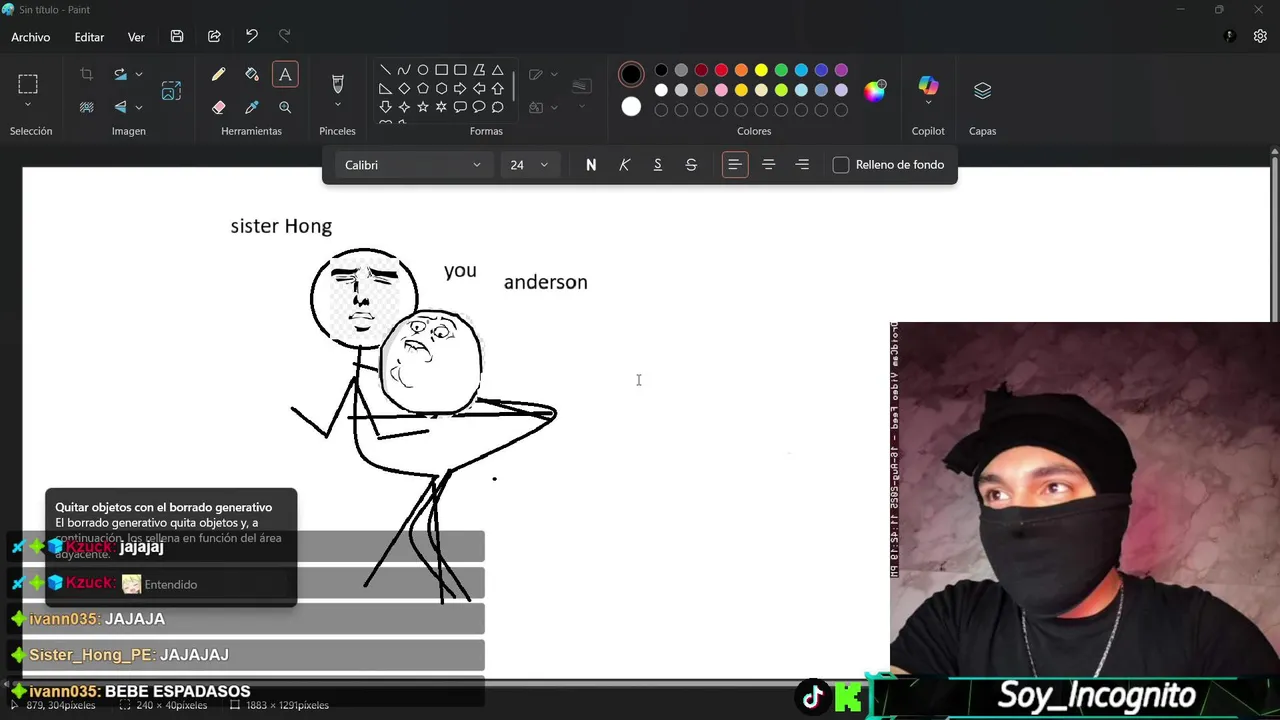Viewport: 1280px width, 720px height.
Task: Open the Calibri font family dropdown
Action: pyautogui.click(x=412, y=165)
